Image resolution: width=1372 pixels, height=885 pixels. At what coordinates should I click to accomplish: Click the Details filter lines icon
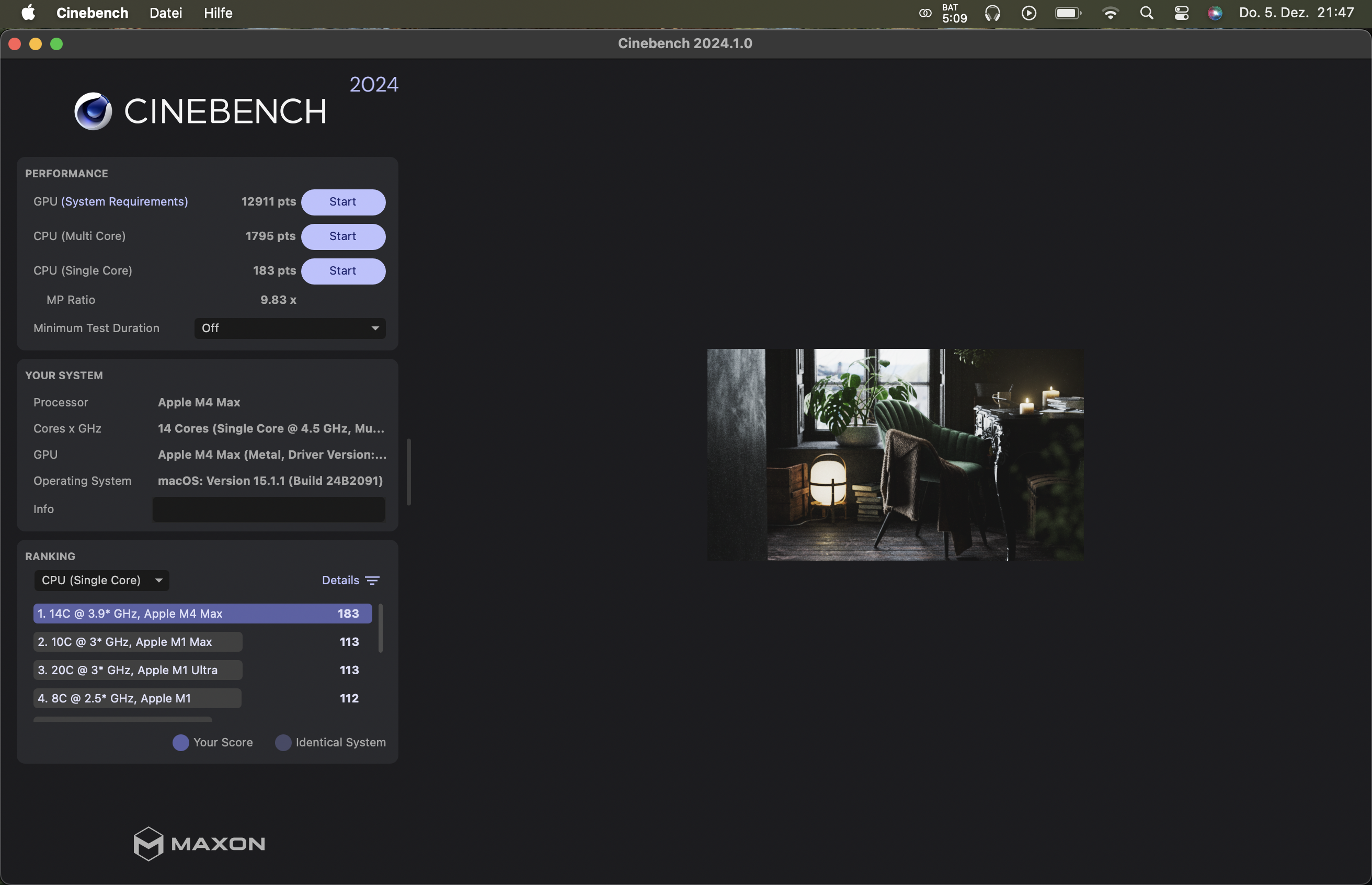pyautogui.click(x=372, y=581)
